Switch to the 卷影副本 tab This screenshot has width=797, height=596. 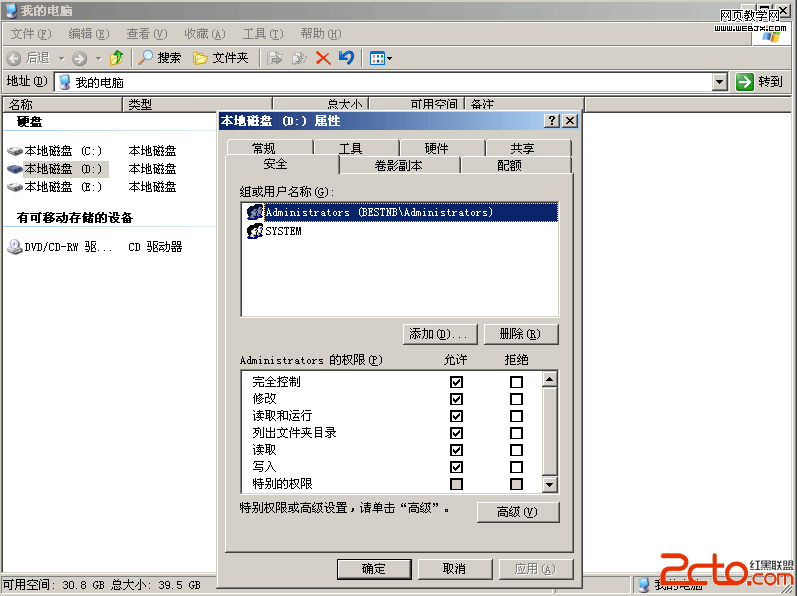coord(400,165)
